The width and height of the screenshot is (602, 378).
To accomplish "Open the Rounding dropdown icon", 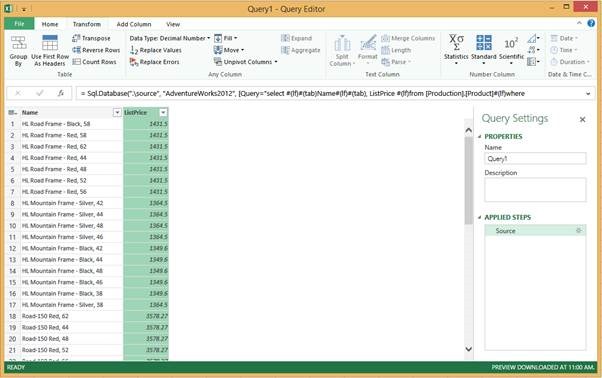I will click(533, 50).
